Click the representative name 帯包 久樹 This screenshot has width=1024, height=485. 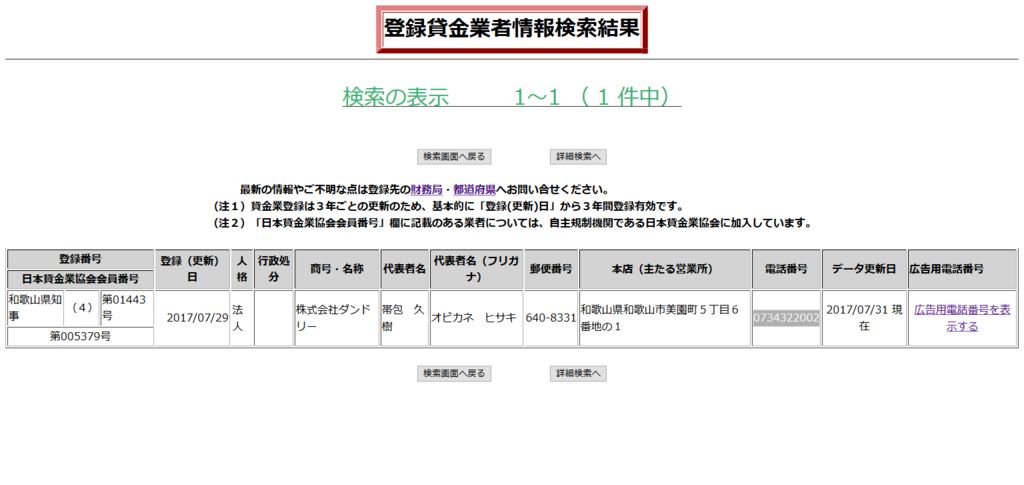(403, 317)
